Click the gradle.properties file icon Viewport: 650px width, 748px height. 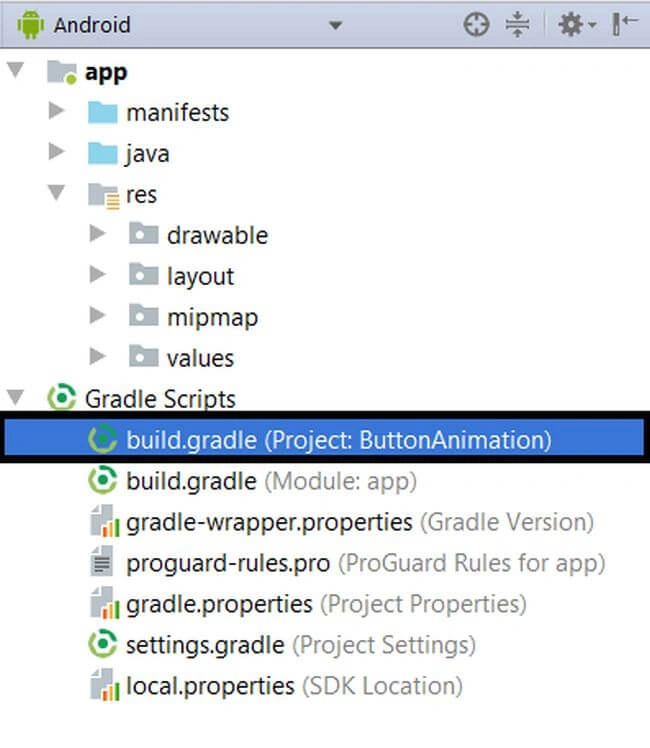[104, 603]
